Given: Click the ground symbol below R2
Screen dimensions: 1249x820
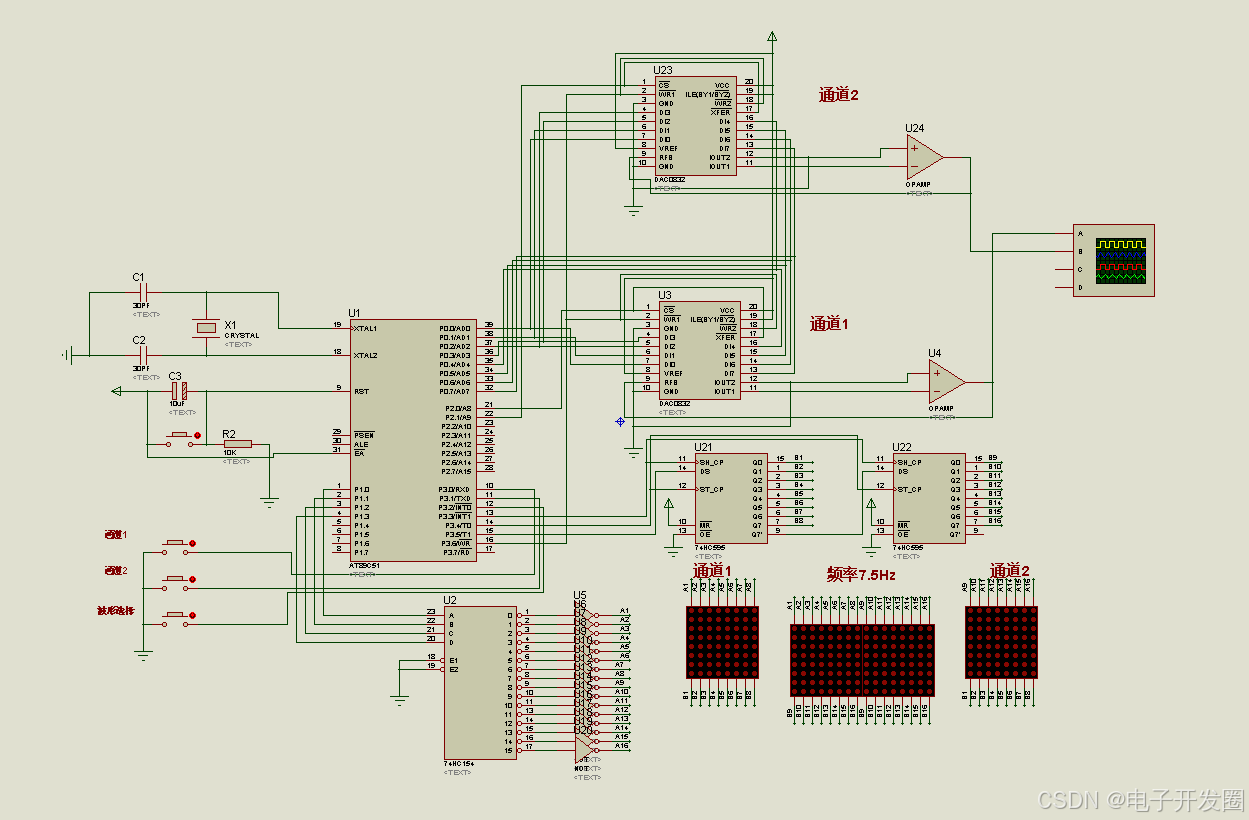Looking at the screenshot, I should 268,503.
